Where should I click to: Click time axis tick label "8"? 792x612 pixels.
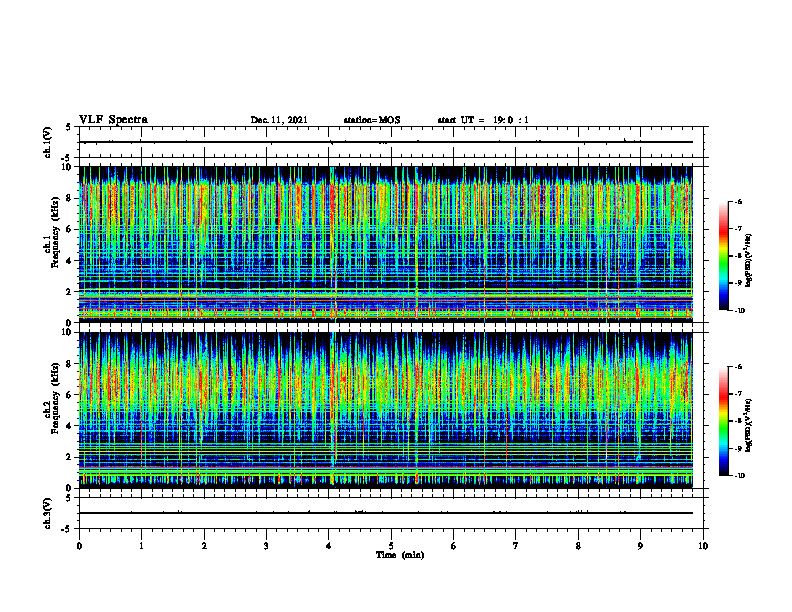coord(578,546)
